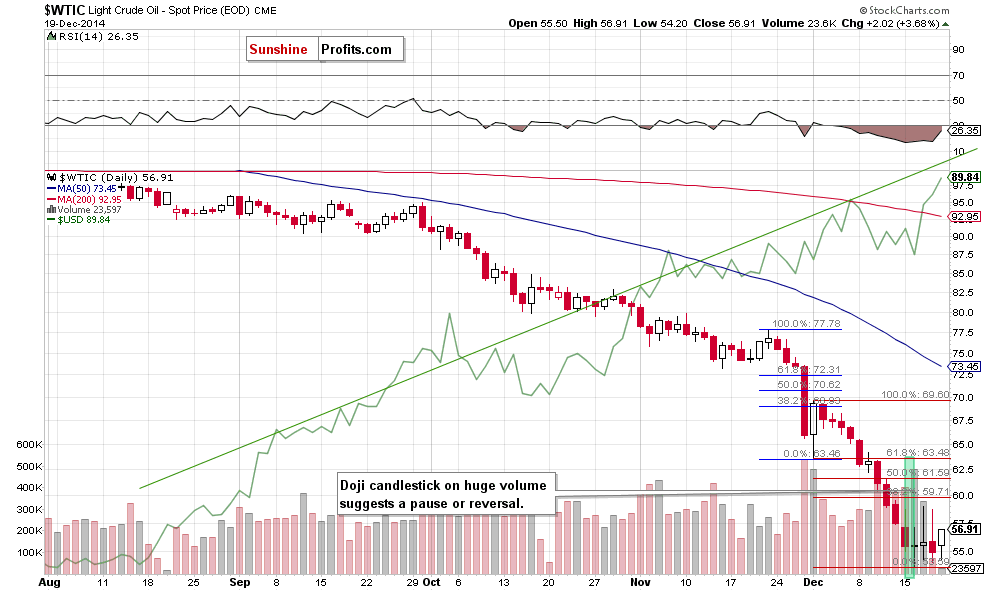
Task: Click the 100.0%: 69.60 Fibonacci label
Action: coord(915,395)
